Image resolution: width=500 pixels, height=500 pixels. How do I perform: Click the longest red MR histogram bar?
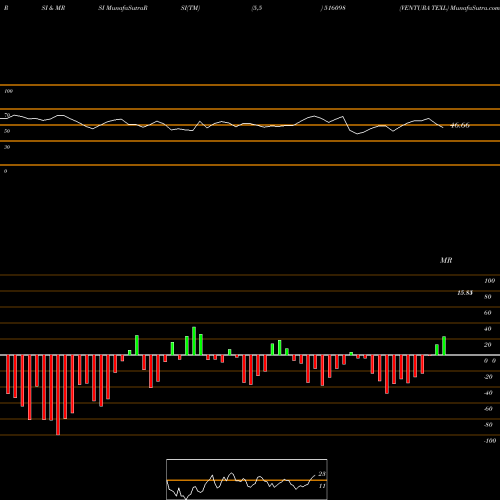coord(58,395)
